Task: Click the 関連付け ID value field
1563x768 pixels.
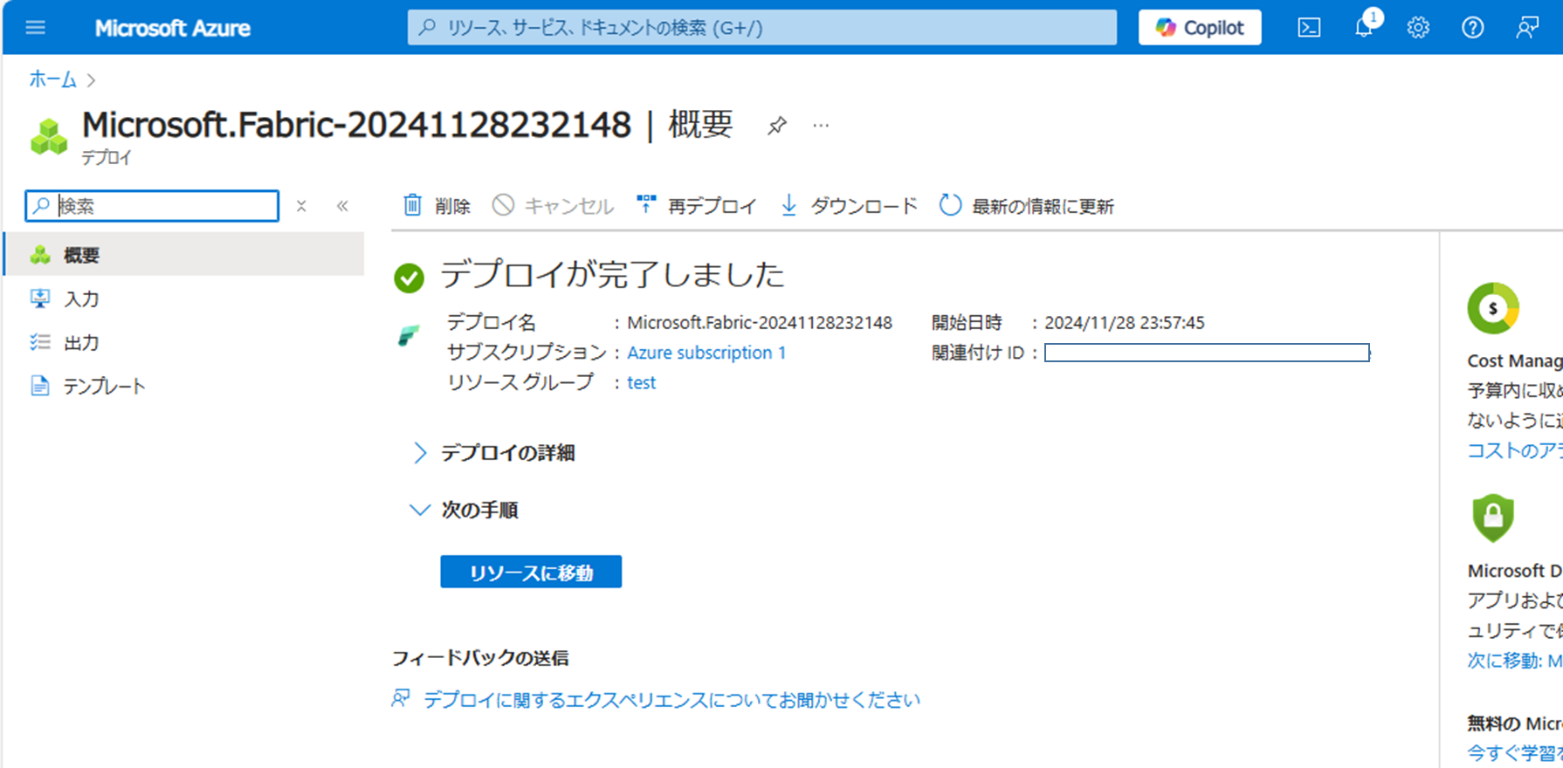Action: pos(1207,353)
